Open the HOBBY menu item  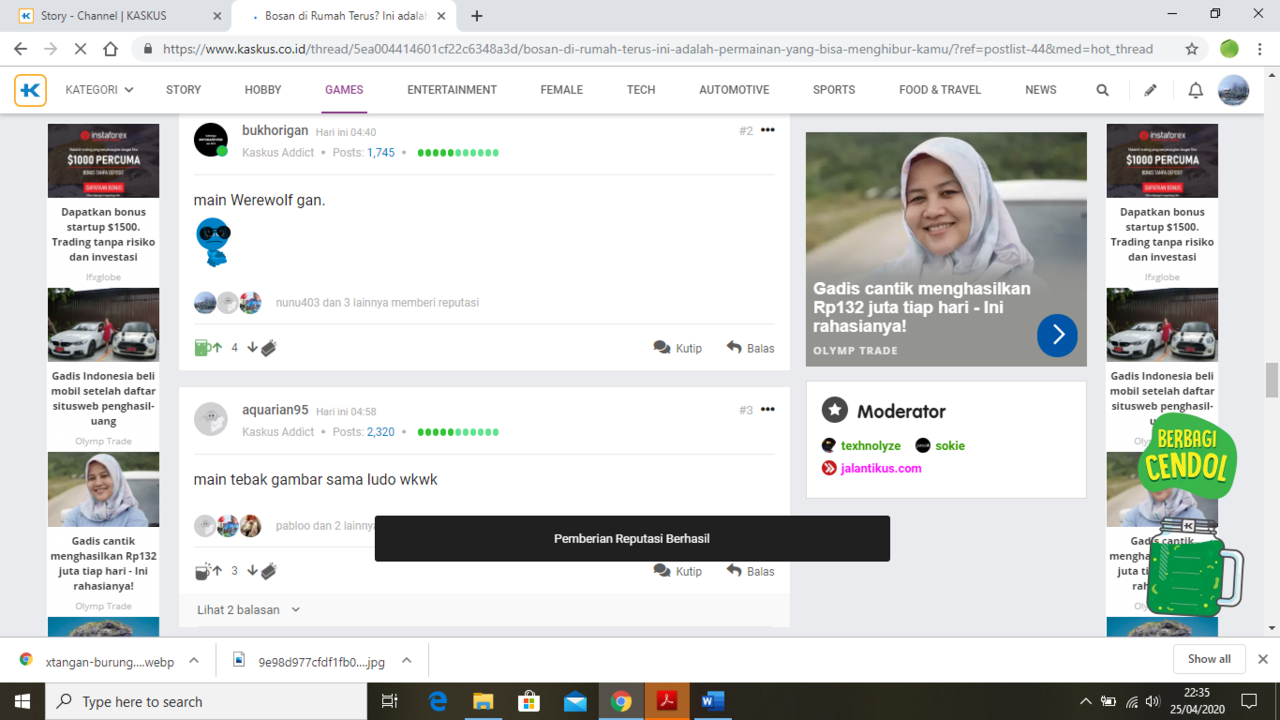tap(263, 90)
